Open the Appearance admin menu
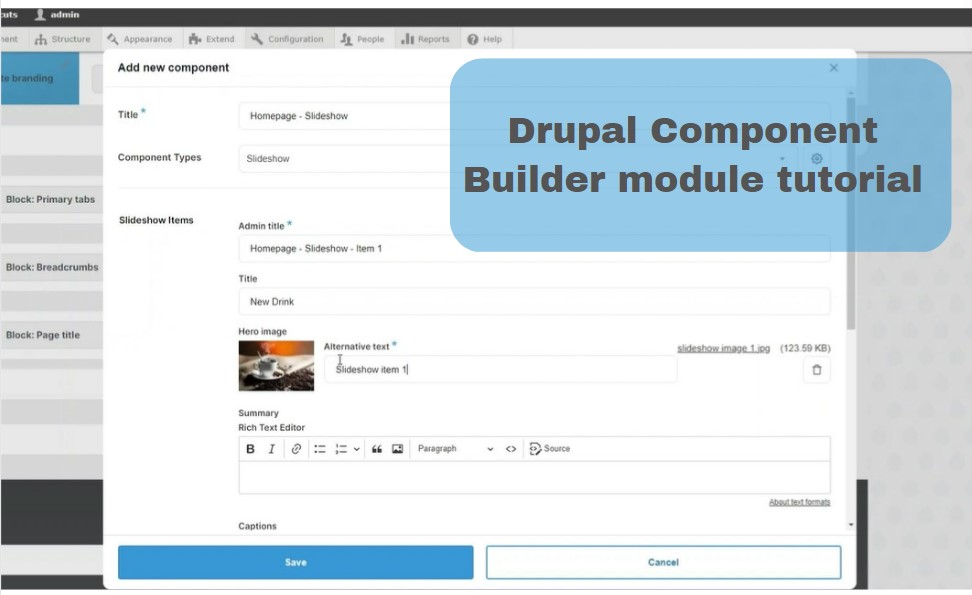The width and height of the screenshot is (972, 595). (x=139, y=39)
